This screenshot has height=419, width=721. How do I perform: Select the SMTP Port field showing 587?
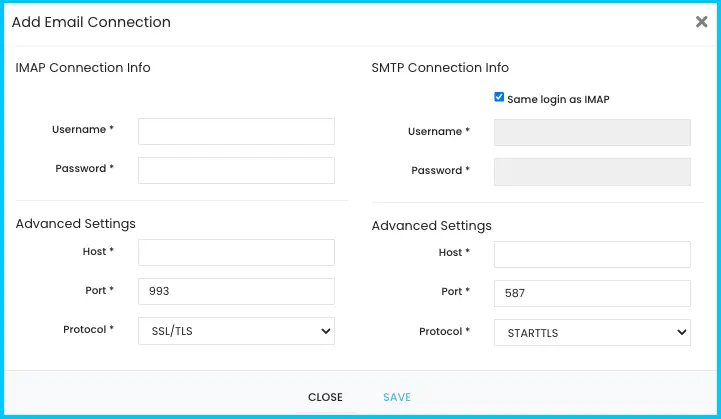tap(592, 293)
